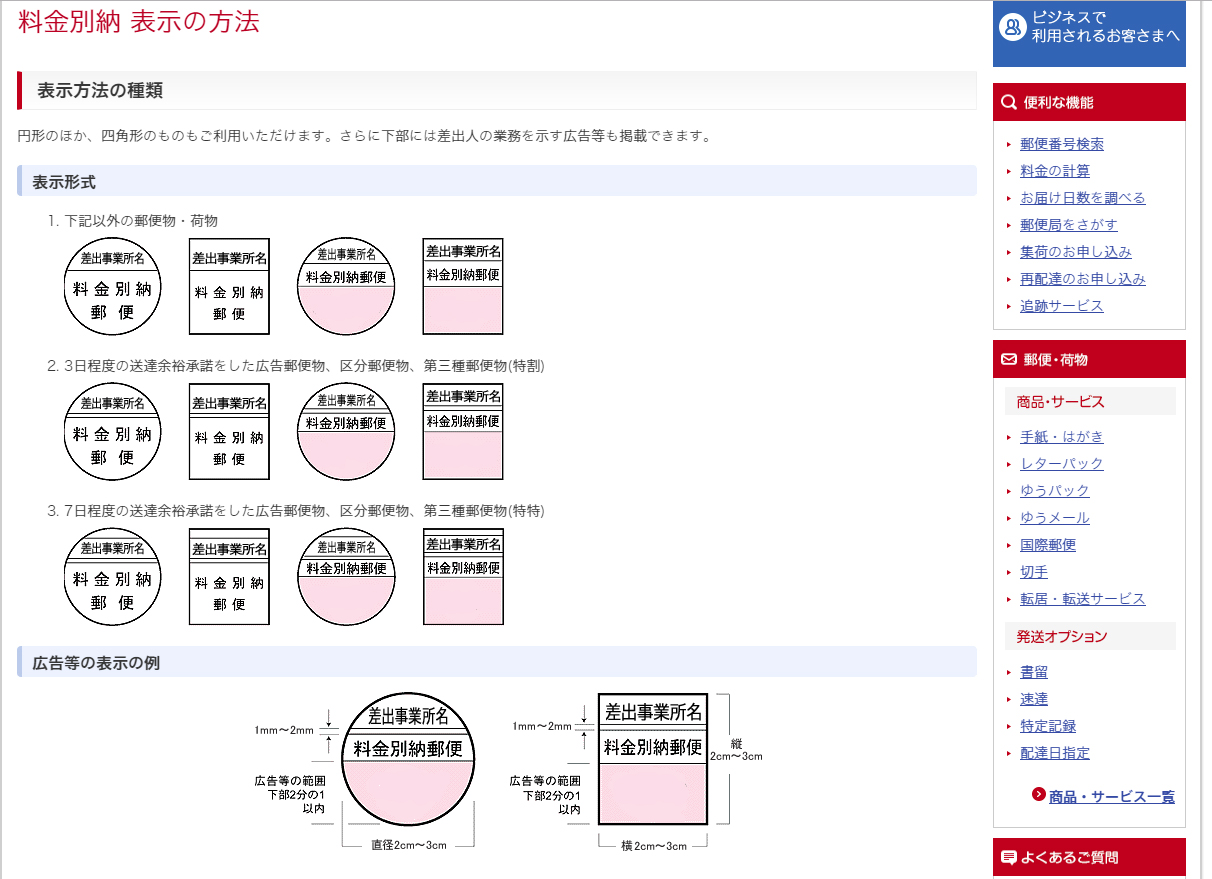Click the business customer person icon
Viewport: 1212px width, 879px height.
1013,27
